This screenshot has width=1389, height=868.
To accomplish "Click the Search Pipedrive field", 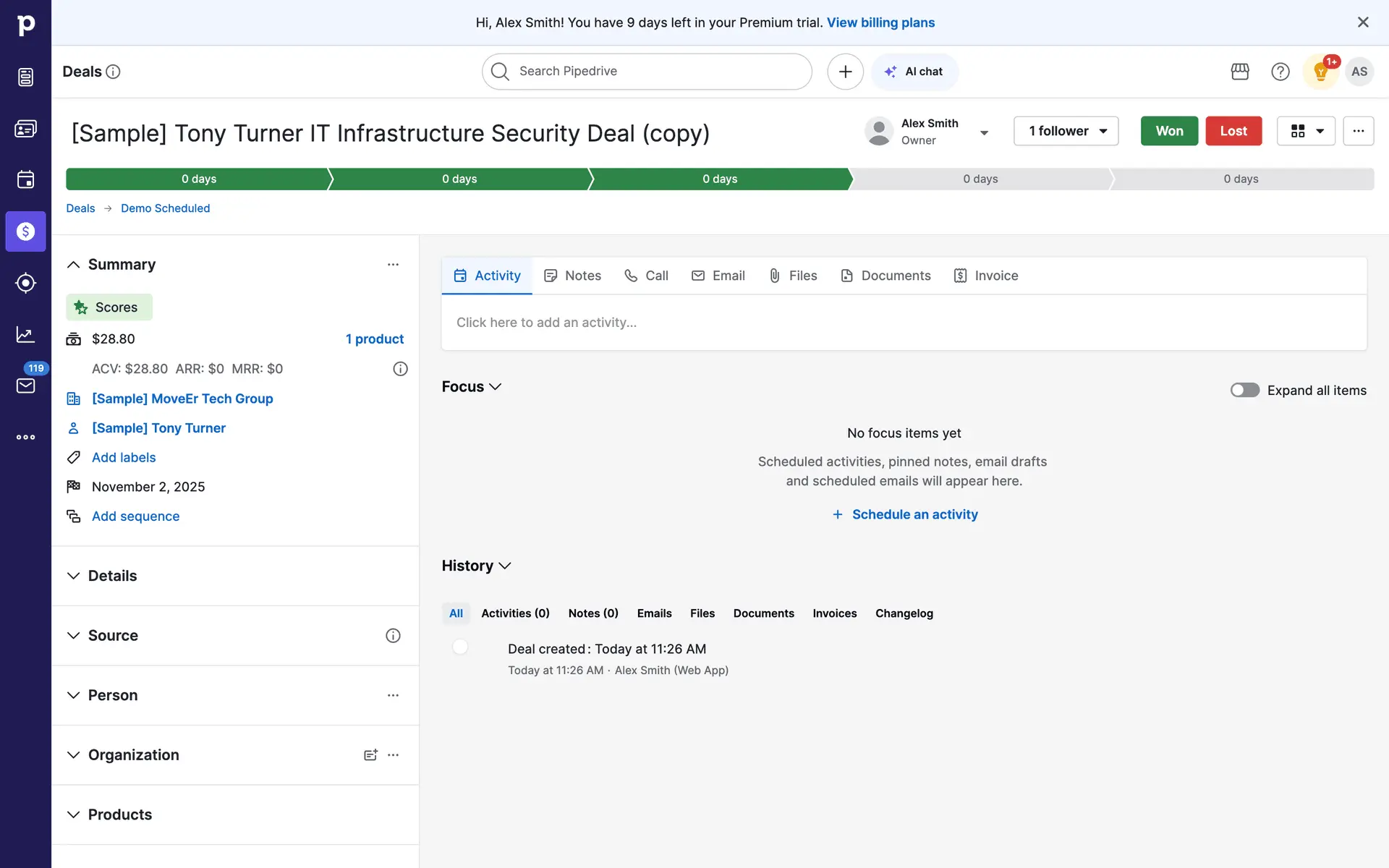I will [x=646, y=72].
